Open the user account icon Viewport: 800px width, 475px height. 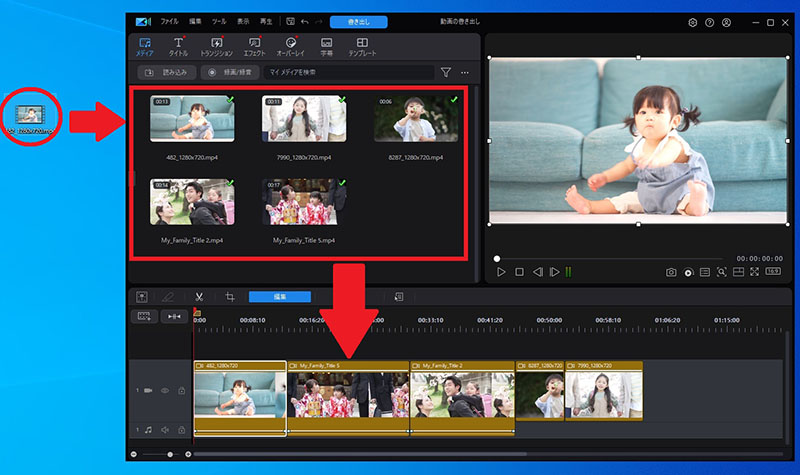click(727, 22)
